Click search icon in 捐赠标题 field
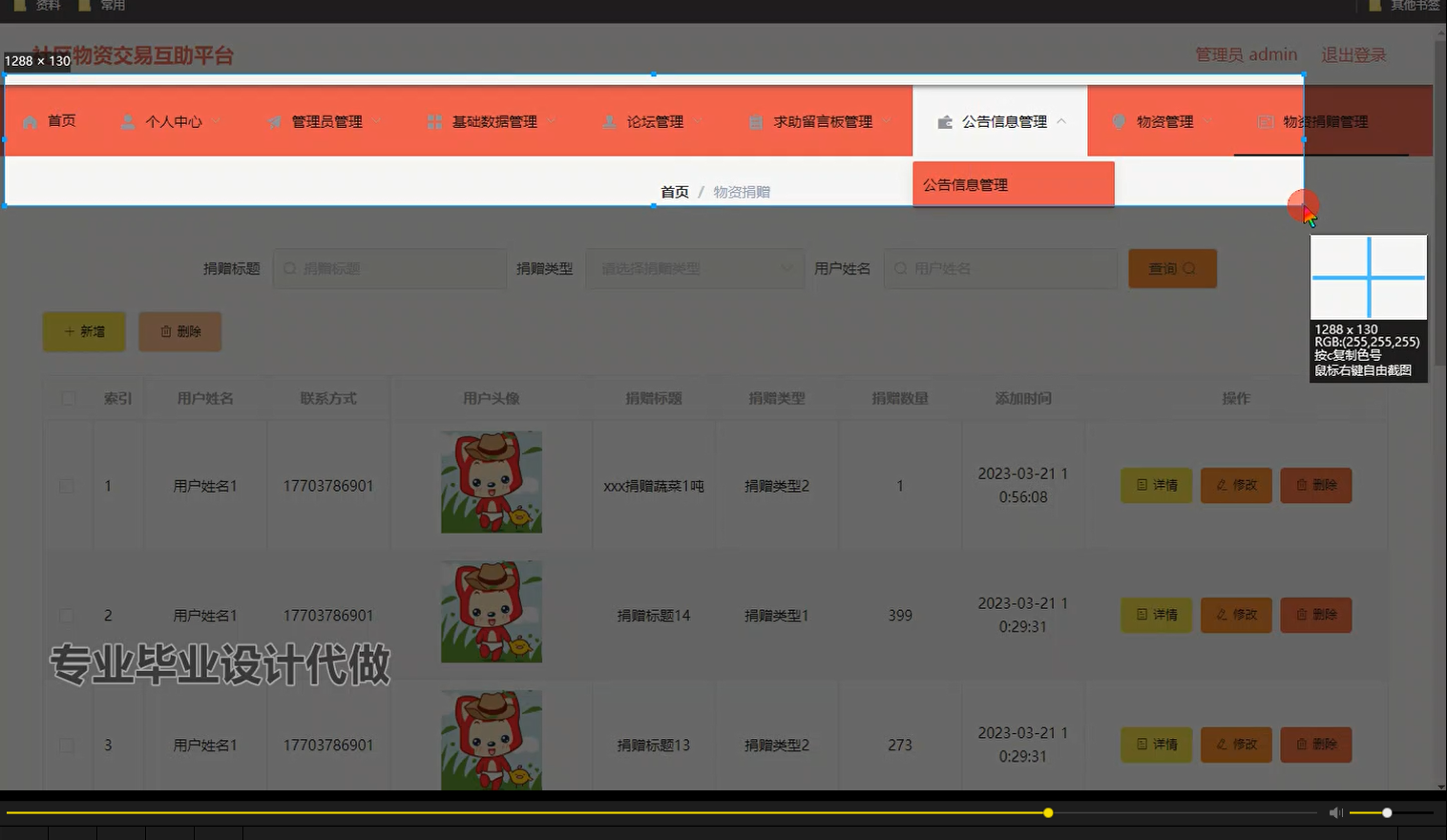Screen dimensions: 1447x840 [x=290, y=269]
